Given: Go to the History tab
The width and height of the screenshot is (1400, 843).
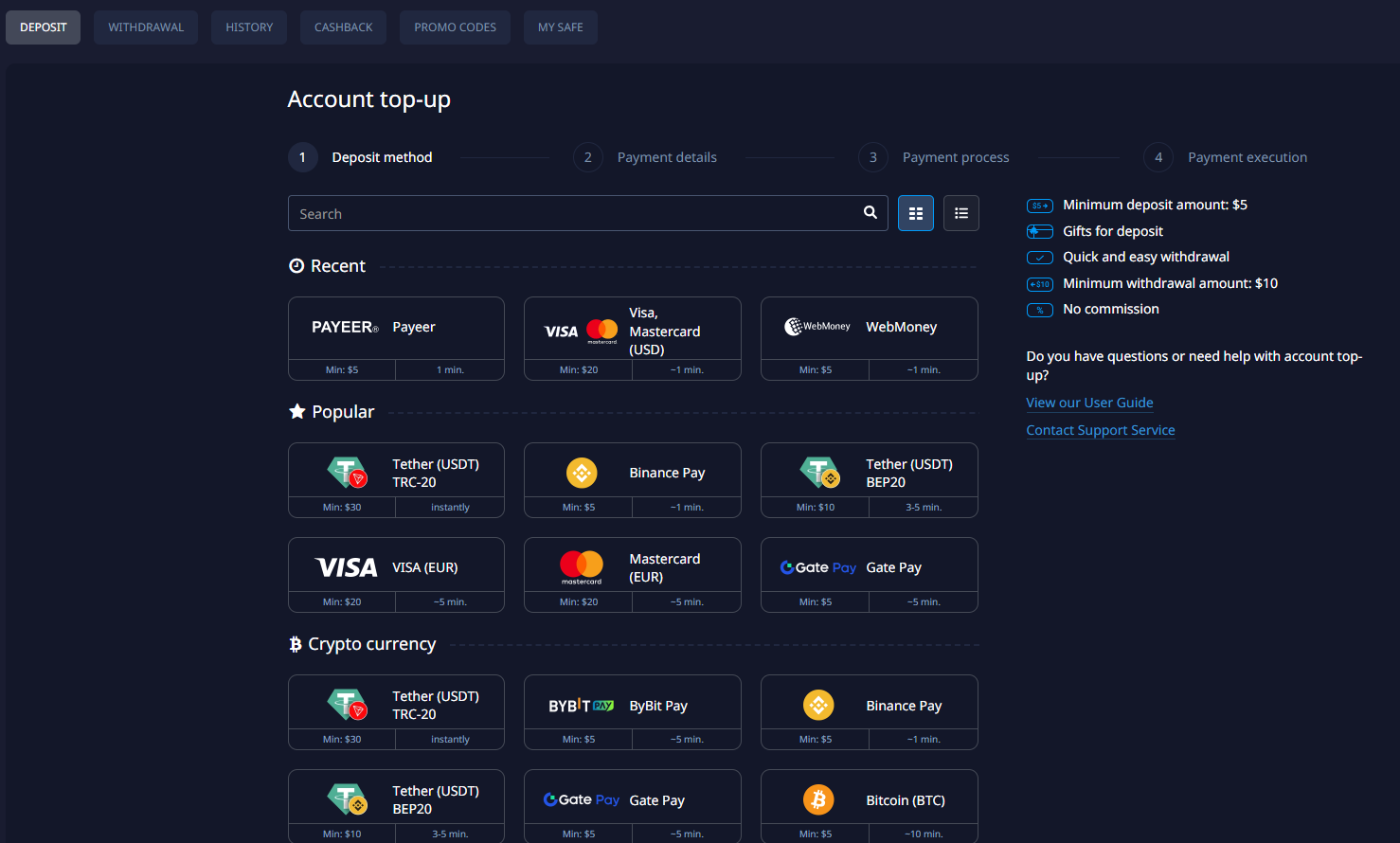Looking at the screenshot, I should click(249, 27).
